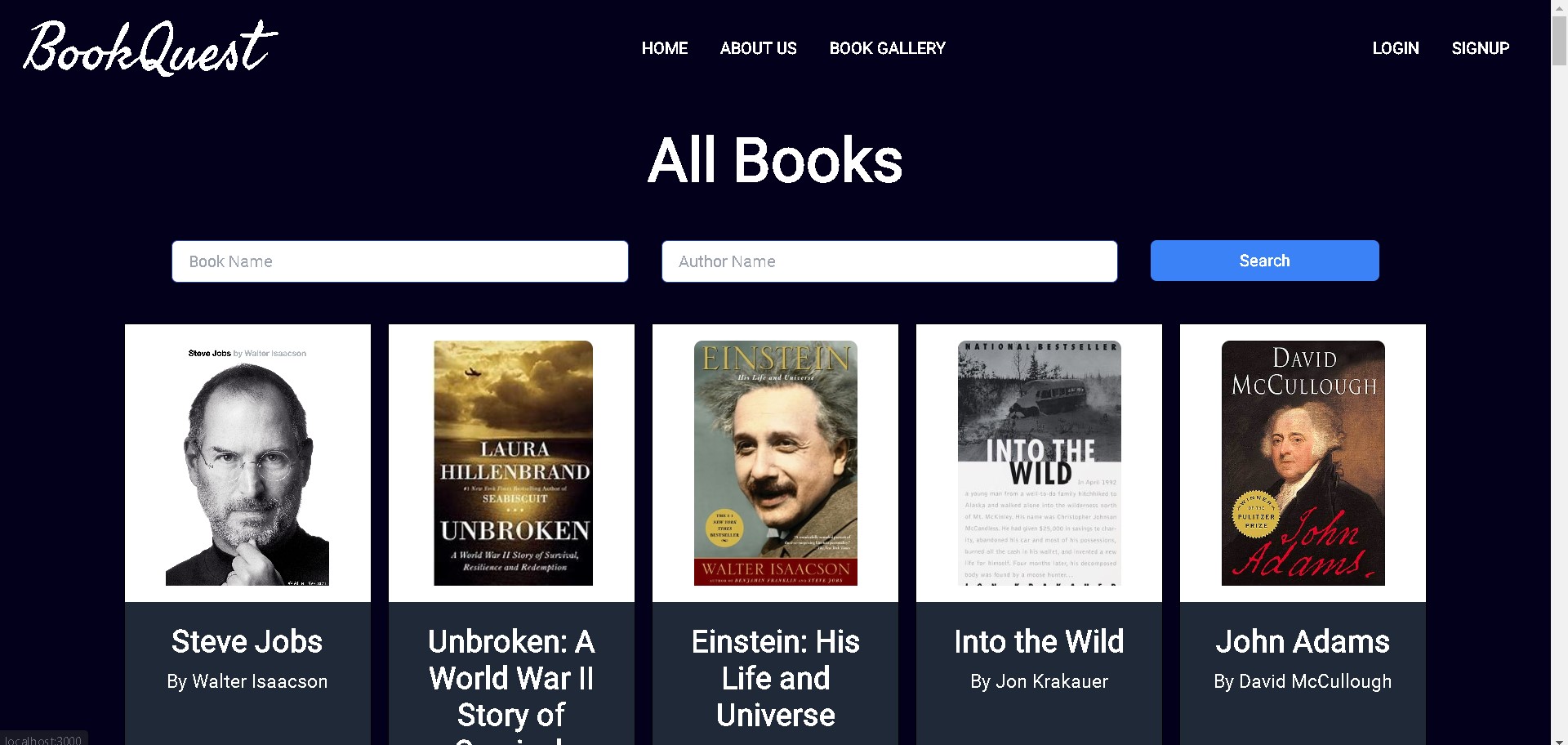Select the 'By Walter Isaacson' author text

(247, 681)
